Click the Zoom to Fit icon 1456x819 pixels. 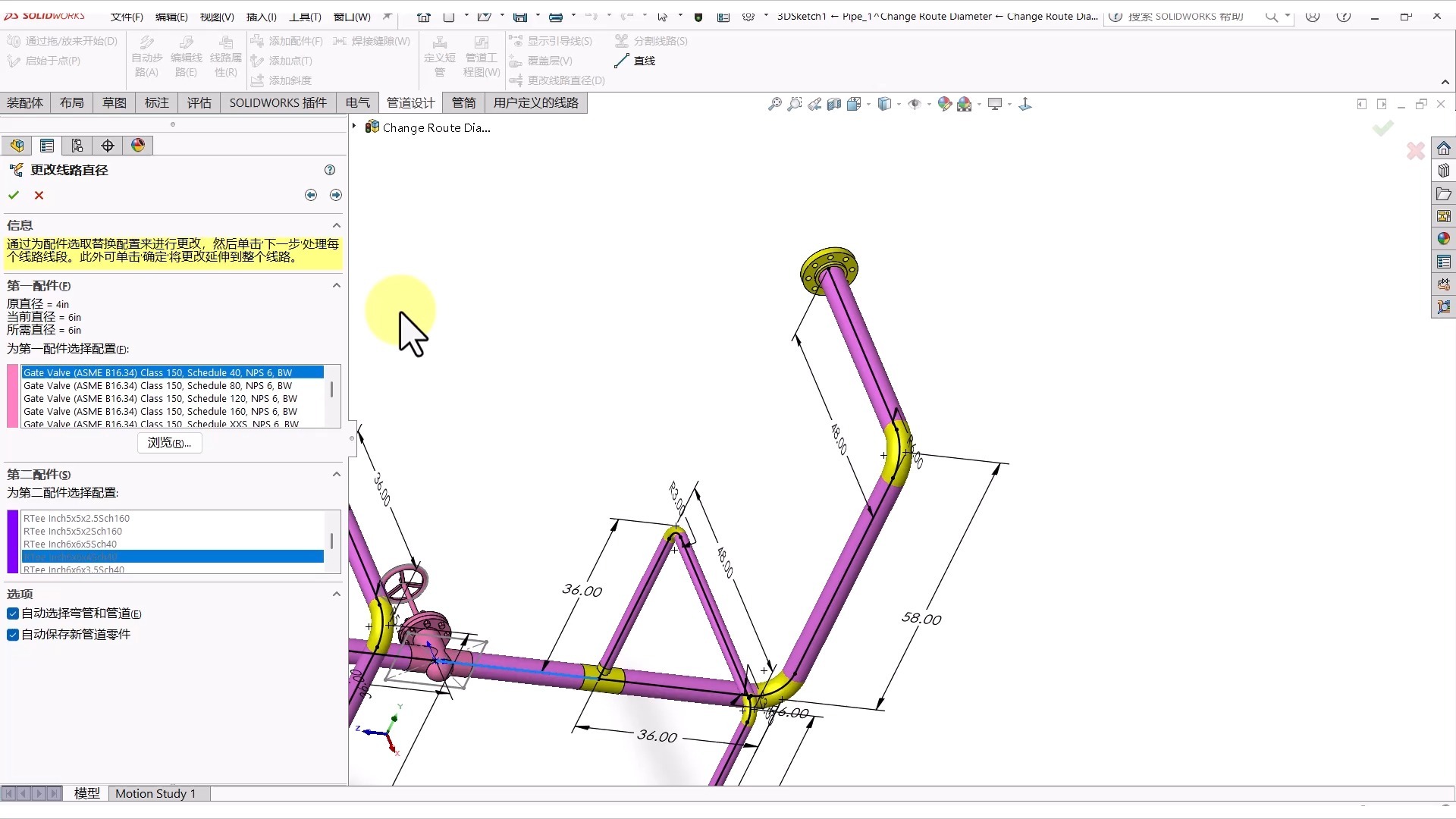773,103
